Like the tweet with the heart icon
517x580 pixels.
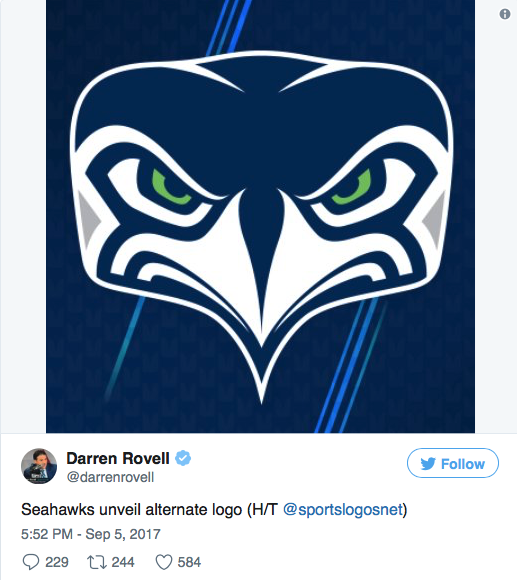tap(164, 562)
